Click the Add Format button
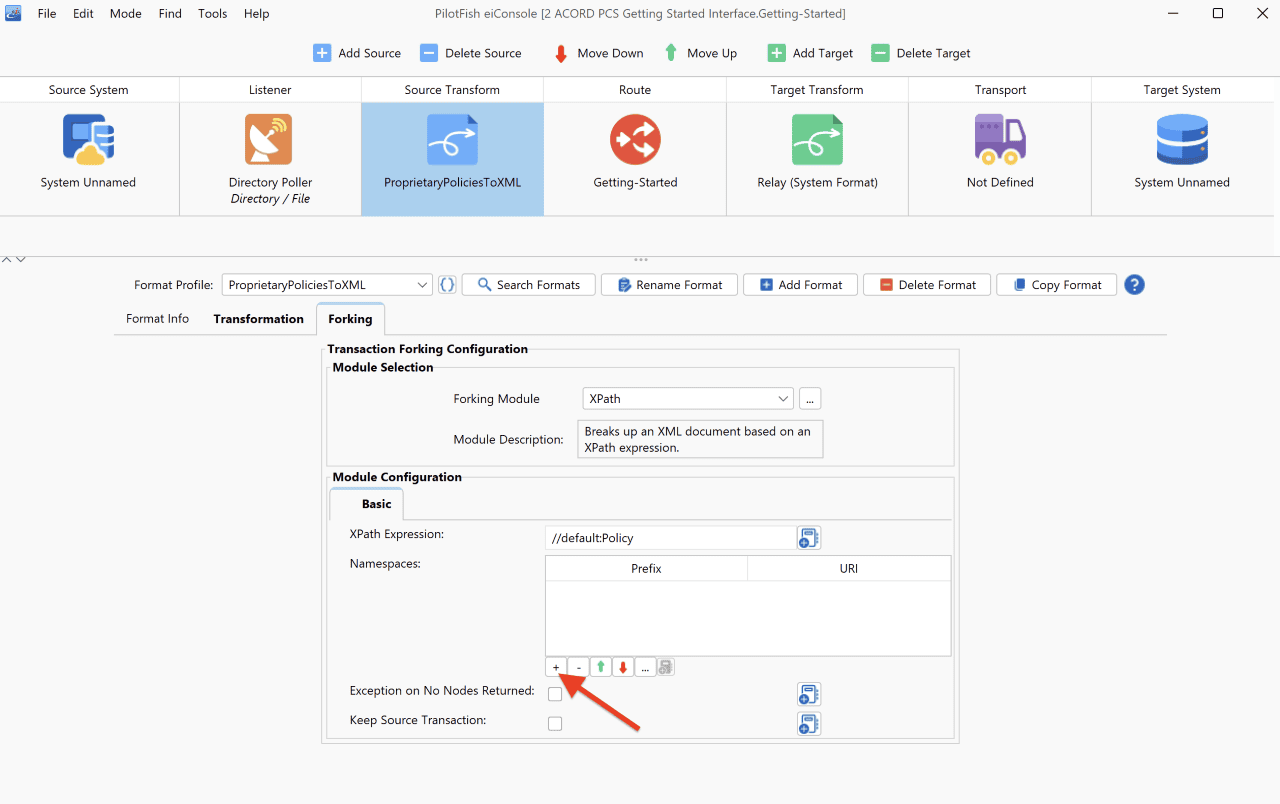The height and width of the screenshot is (804, 1280). pyautogui.click(x=800, y=285)
